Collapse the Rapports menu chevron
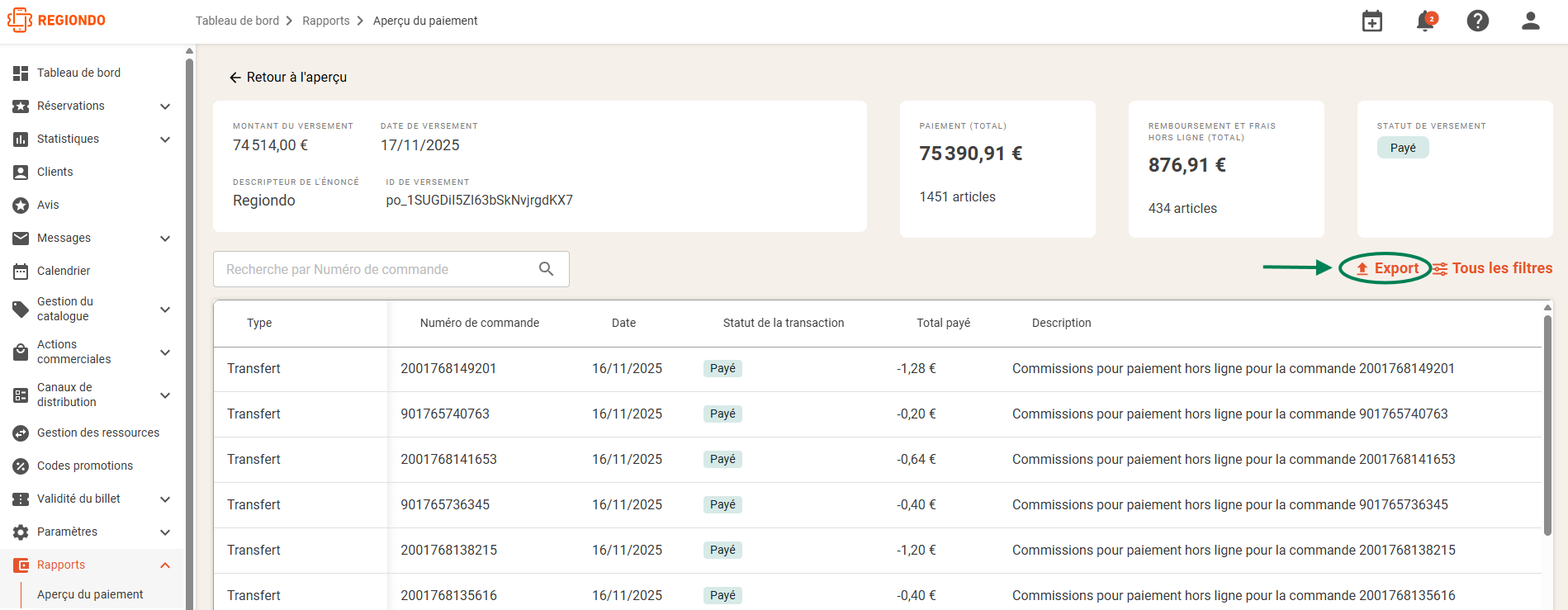1568x610 pixels. click(x=165, y=565)
